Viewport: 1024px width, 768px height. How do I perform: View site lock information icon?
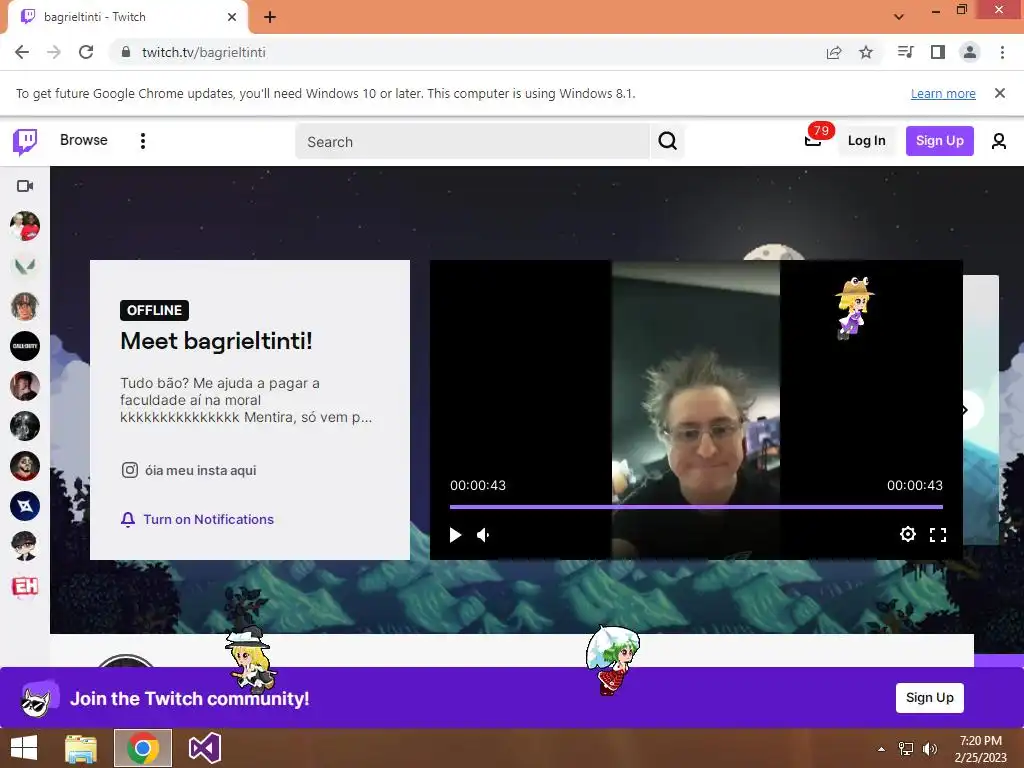tap(126, 52)
